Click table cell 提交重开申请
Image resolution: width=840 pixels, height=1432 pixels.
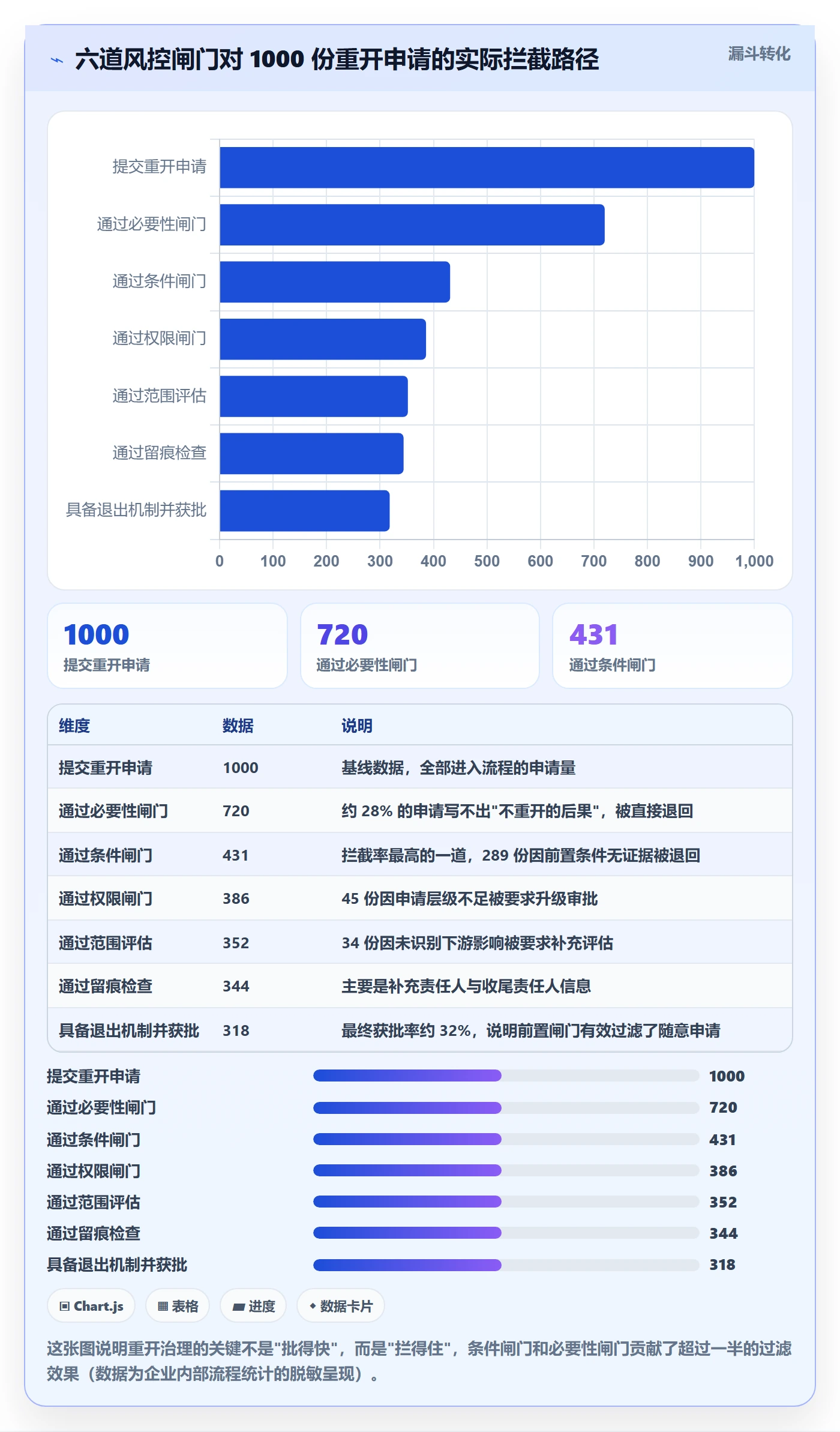tap(106, 768)
